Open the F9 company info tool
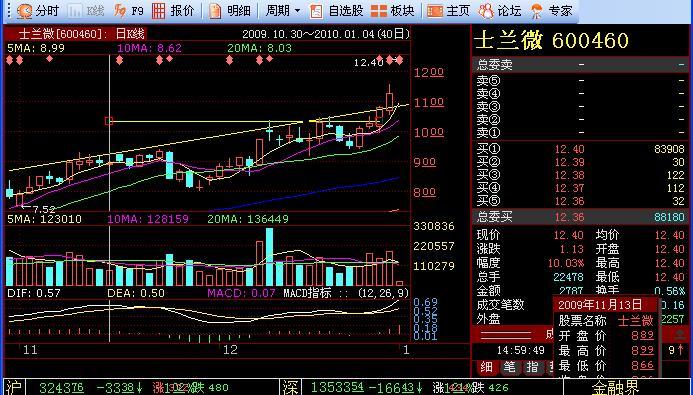The height and width of the screenshot is (395, 693). (x=129, y=11)
